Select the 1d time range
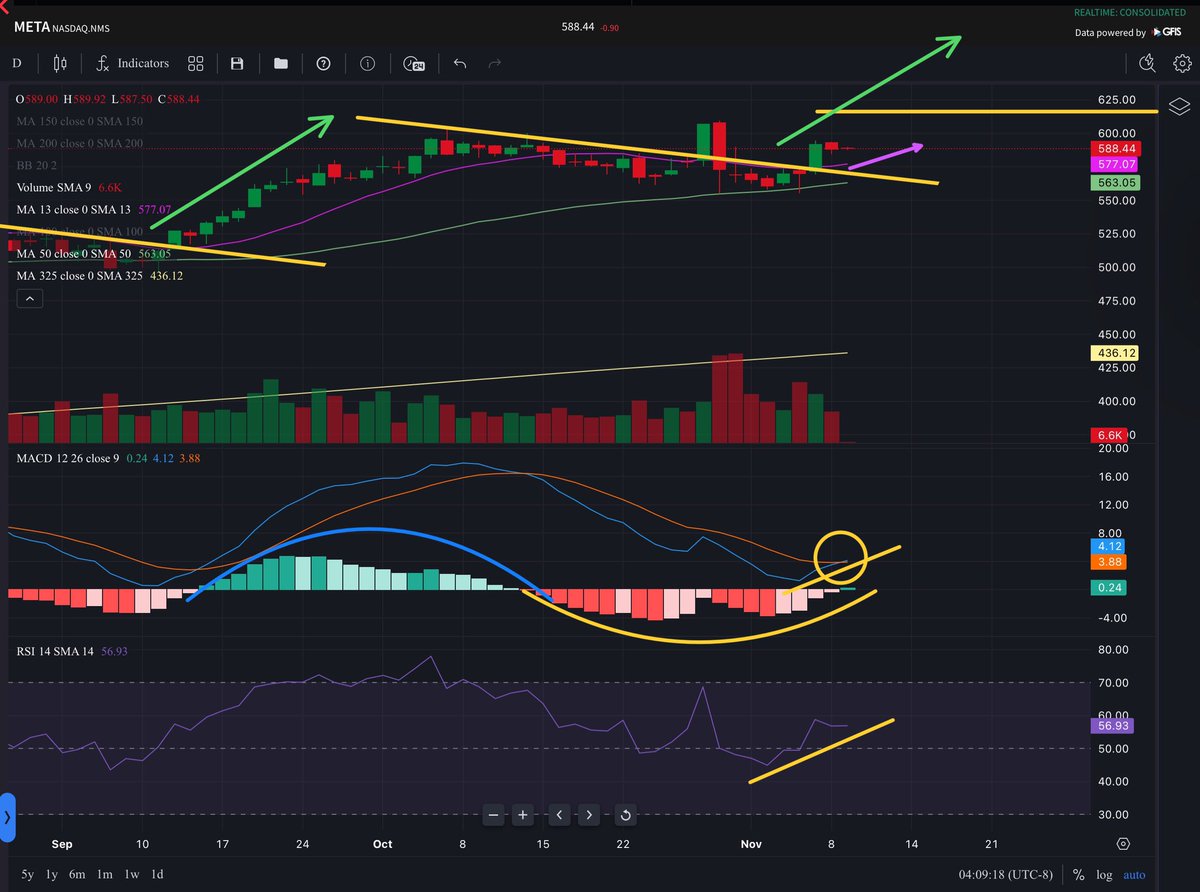Viewport: 1200px width, 892px height. point(157,874)
